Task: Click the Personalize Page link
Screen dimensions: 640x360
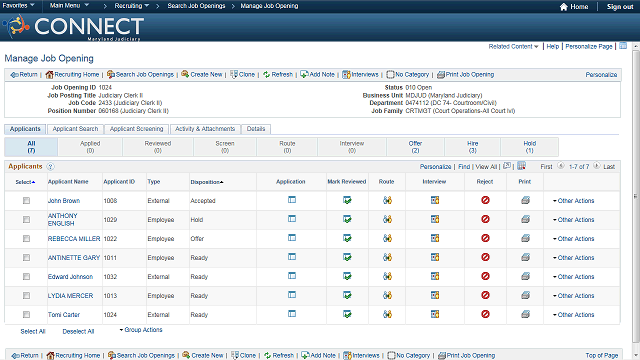Action: click(589, 47)
